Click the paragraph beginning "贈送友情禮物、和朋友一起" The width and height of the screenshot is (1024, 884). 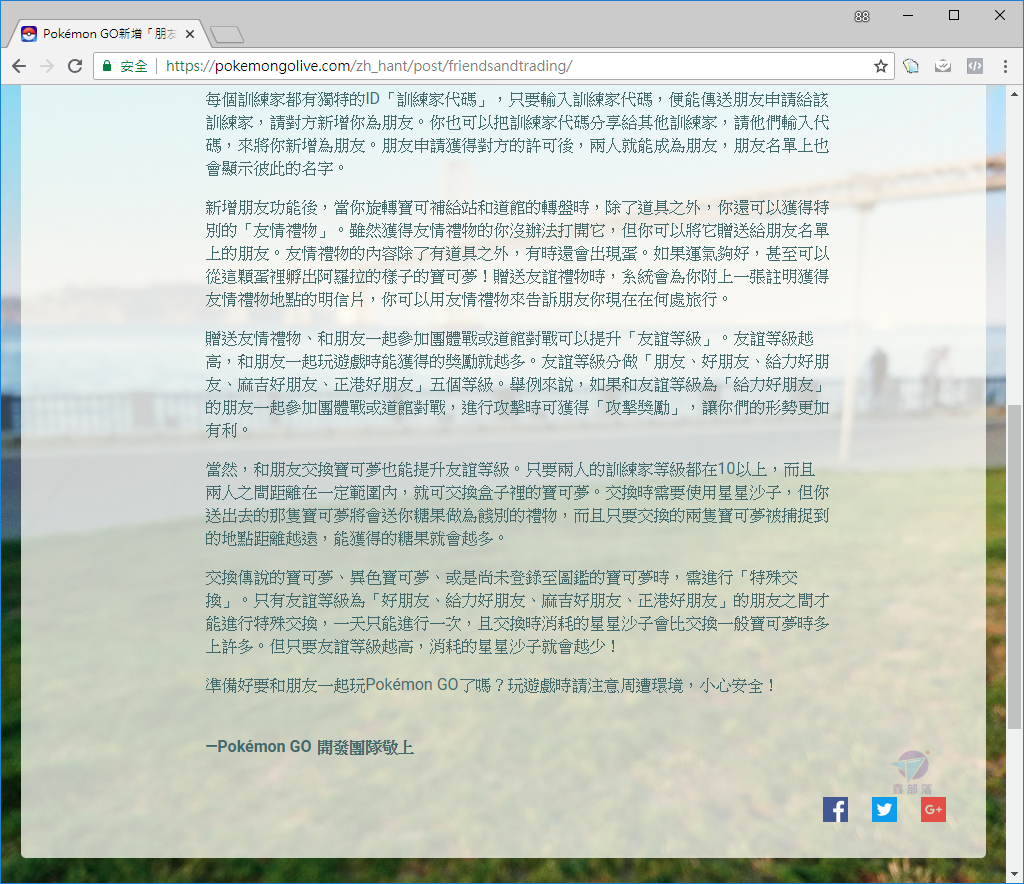point(517,385)
